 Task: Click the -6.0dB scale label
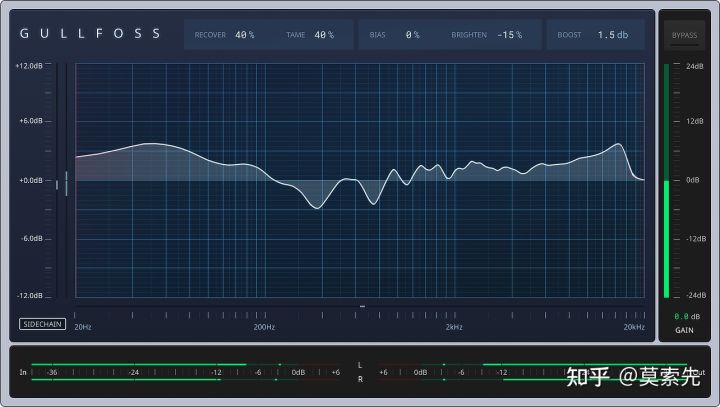coord(32,238)
